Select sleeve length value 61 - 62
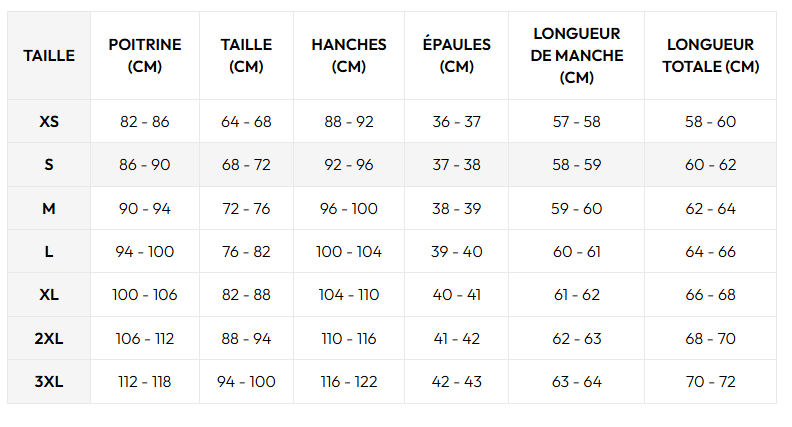The width and height of the screenshot is (792, 427). coord(577,295)
